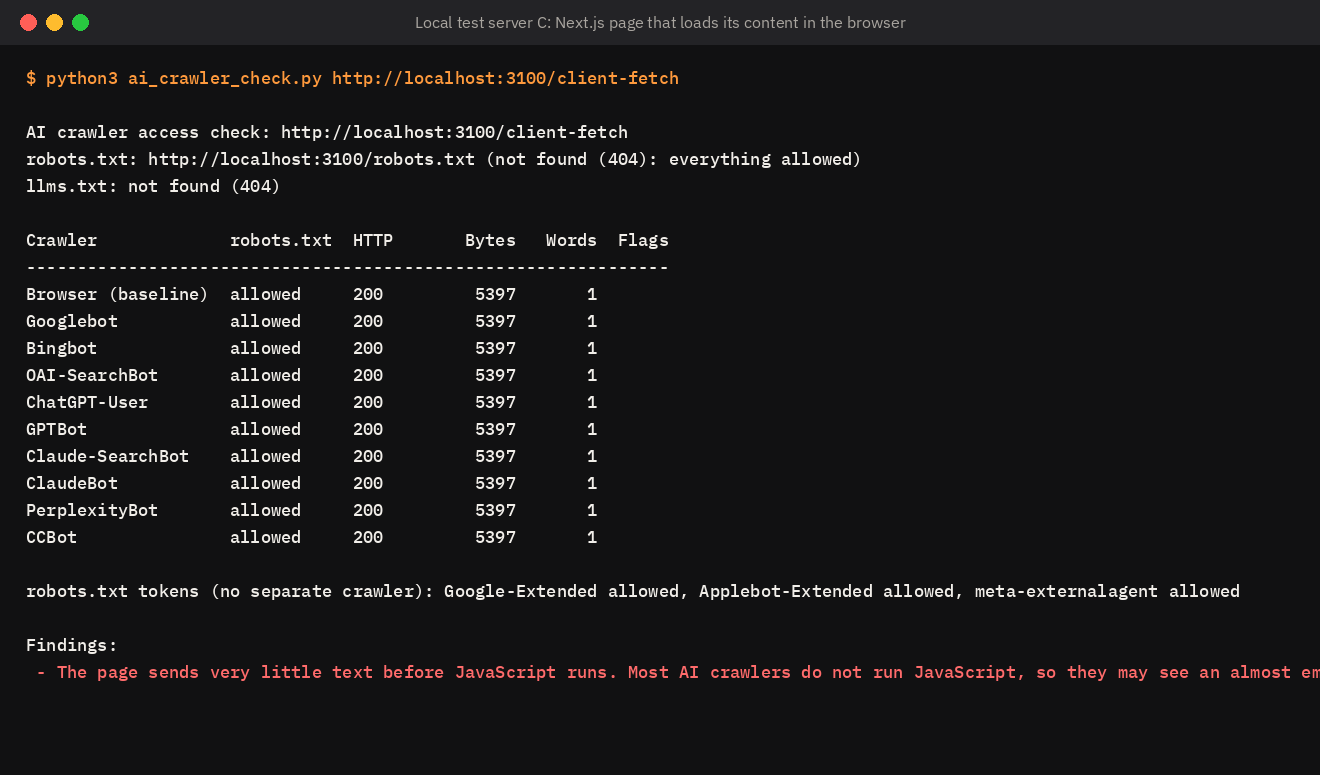Click the 'OAI-SearchBot' row name
Viewport: 1320px width, 775px height.
[92, 375]
